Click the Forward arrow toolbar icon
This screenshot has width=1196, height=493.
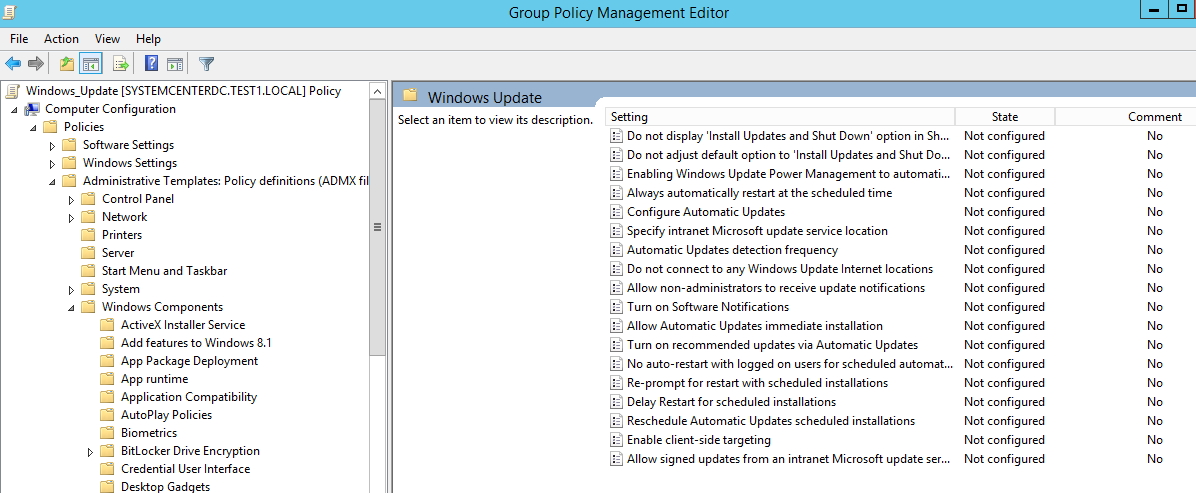[36, 64]
